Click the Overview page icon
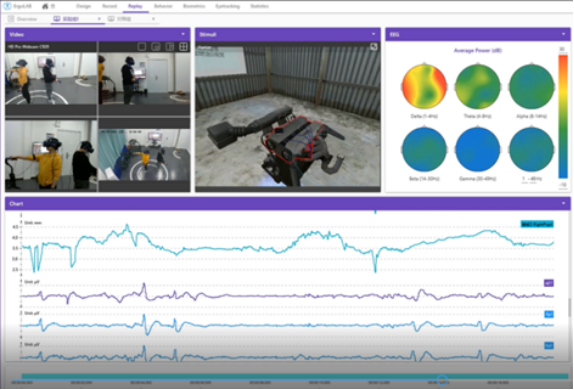The image size is (574, 390). (11, 19)
